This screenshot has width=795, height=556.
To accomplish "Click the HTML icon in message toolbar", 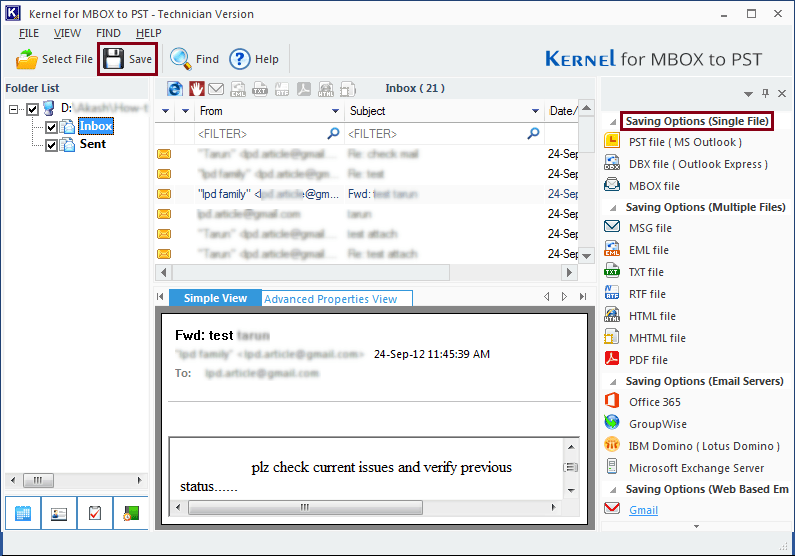I will 326,89.
